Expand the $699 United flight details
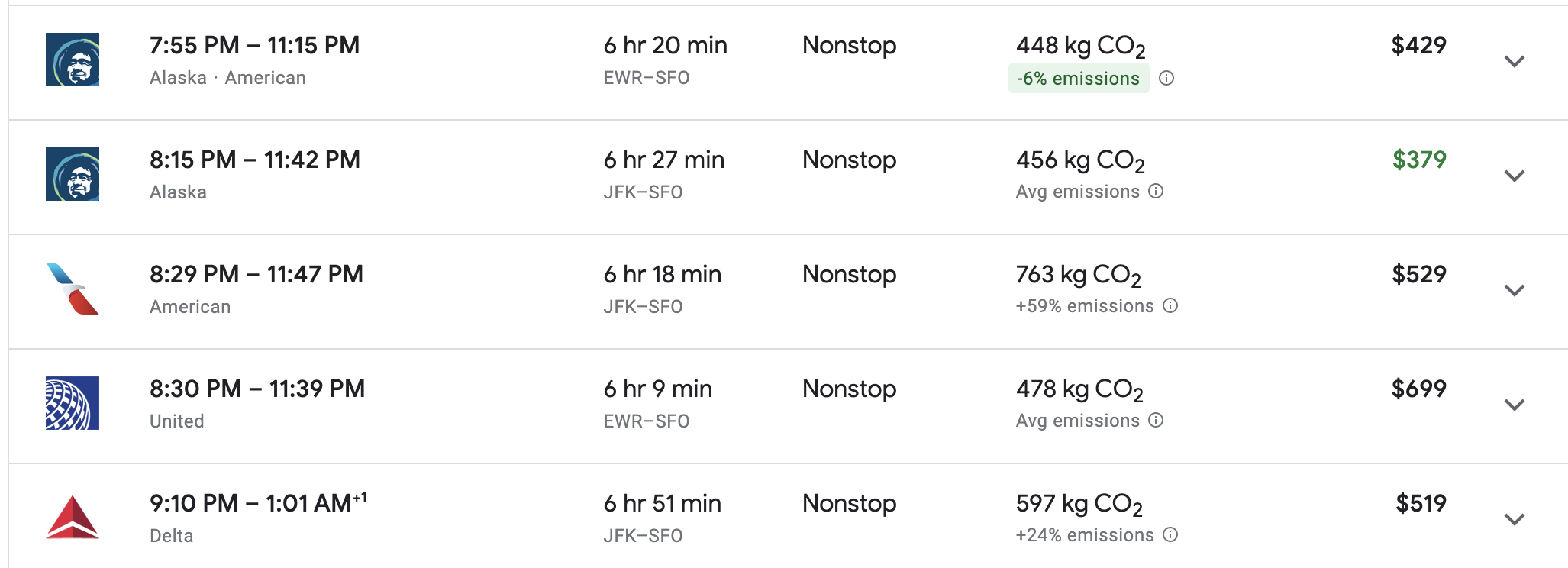1568x568 pixels. 1514,405
